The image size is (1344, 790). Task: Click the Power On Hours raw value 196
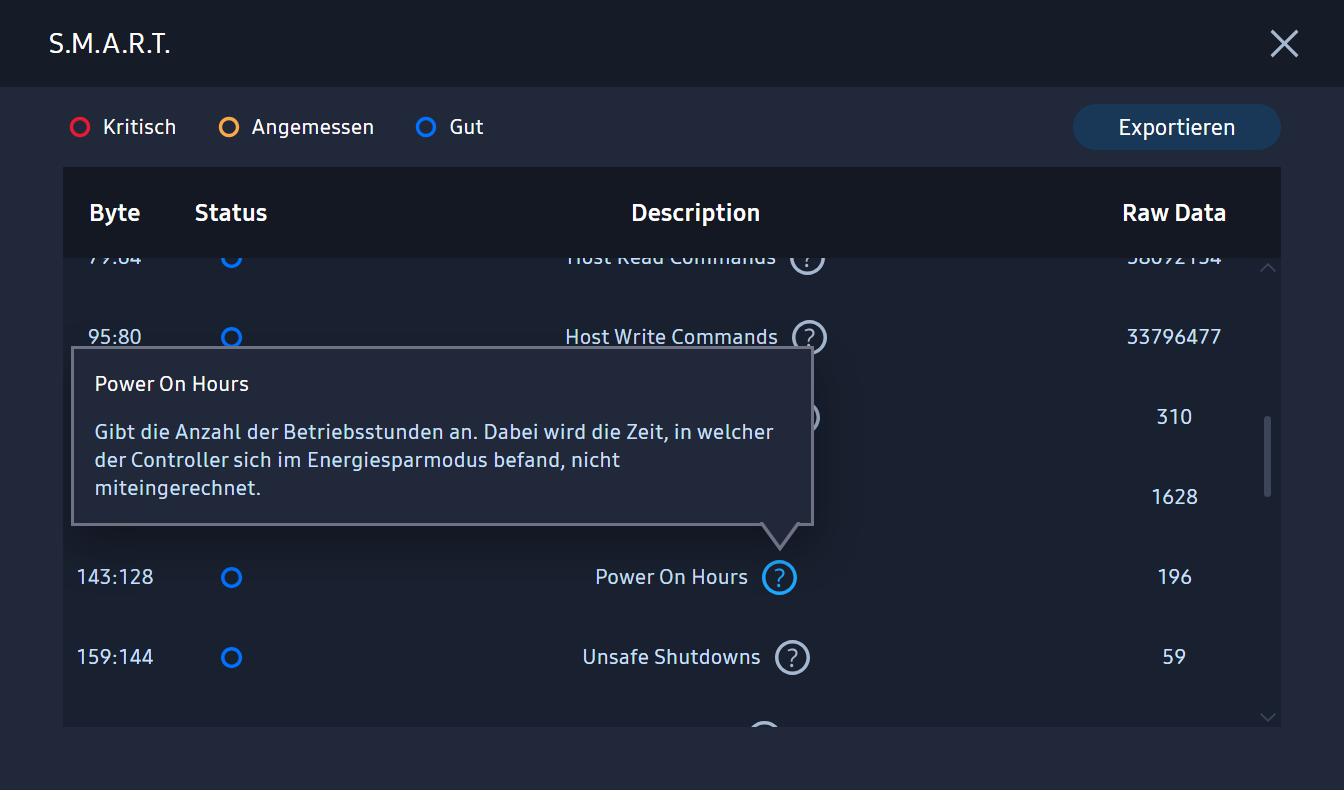[x=1174, y=577]
